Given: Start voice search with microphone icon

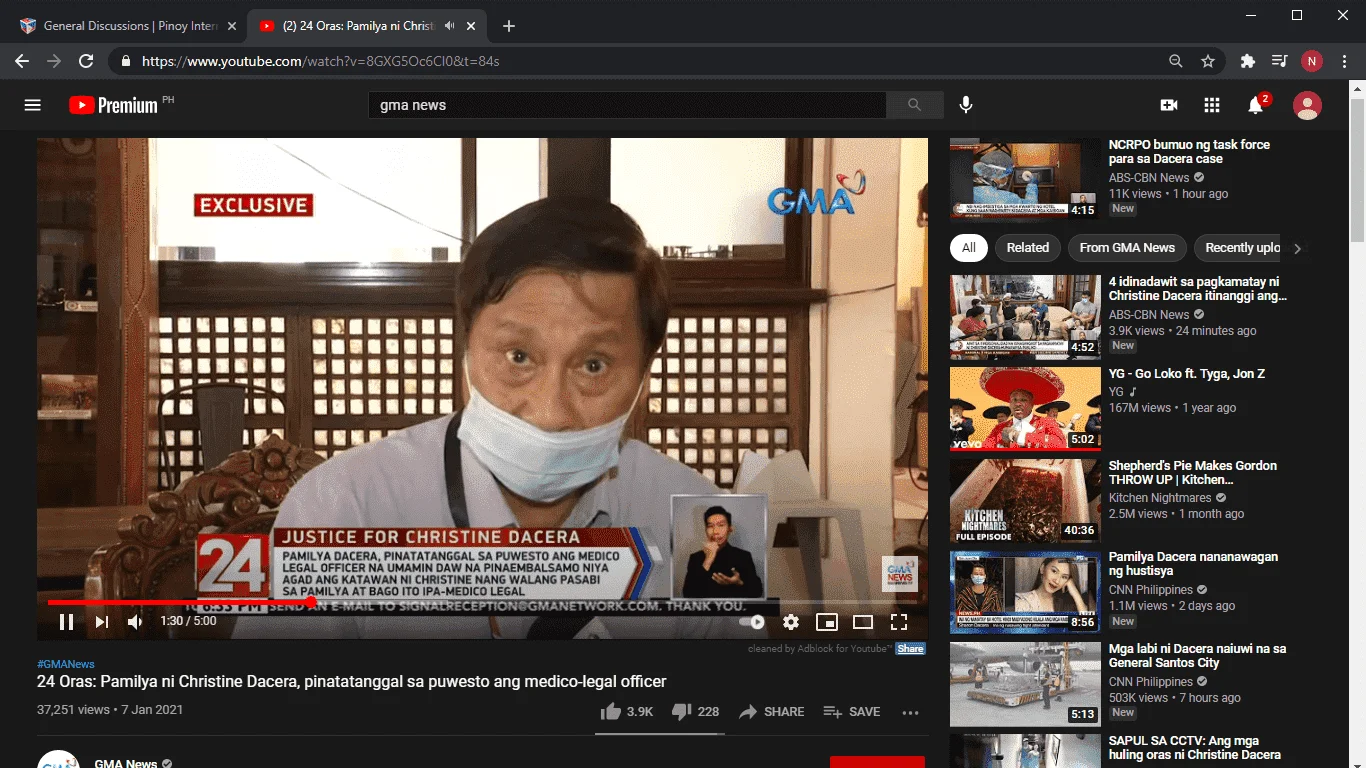Looking at the screenshot, I should click(966, 105).
